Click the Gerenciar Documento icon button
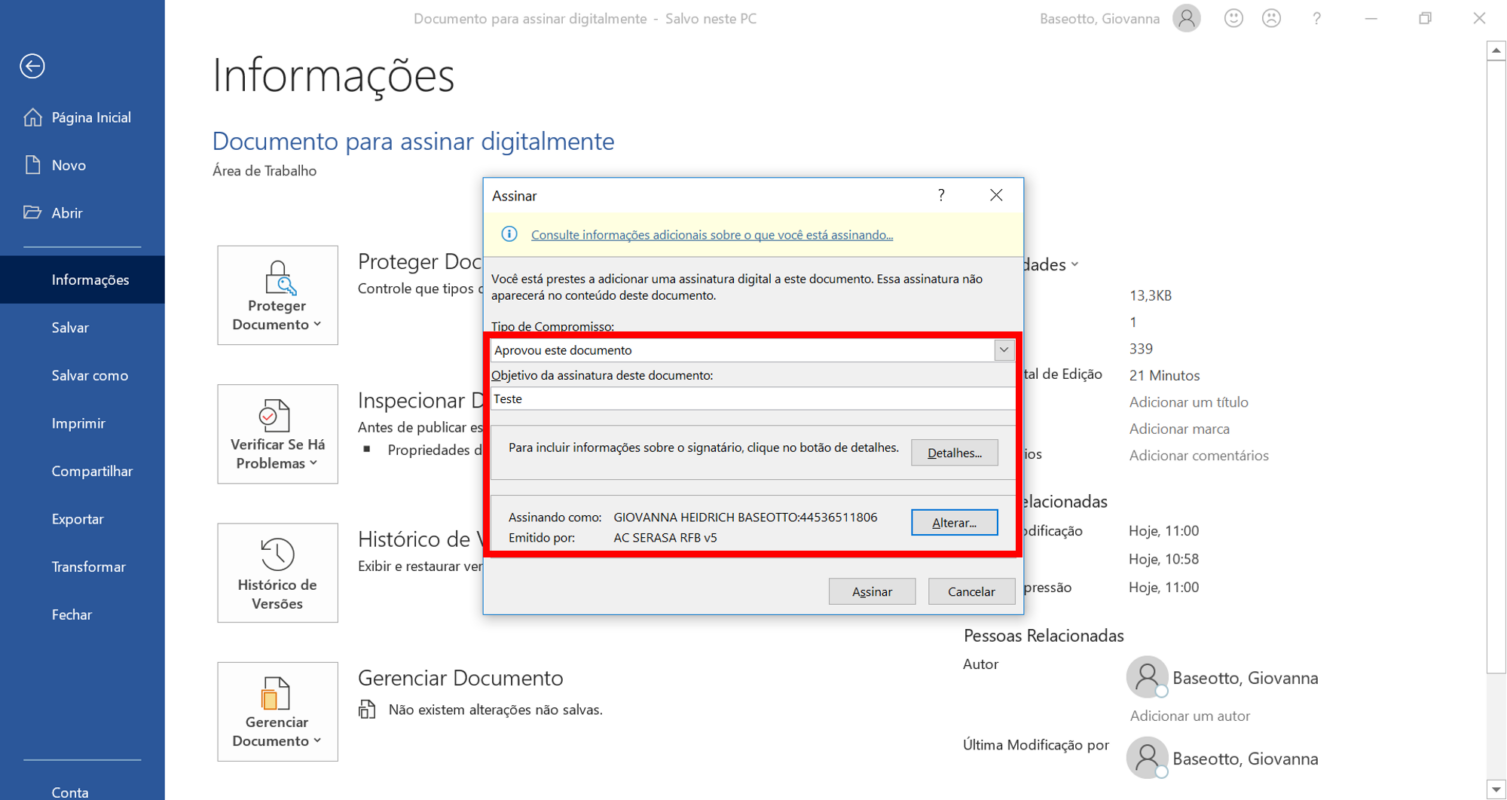Viewport: 1507px width, 800px height. tap(278, 711)
